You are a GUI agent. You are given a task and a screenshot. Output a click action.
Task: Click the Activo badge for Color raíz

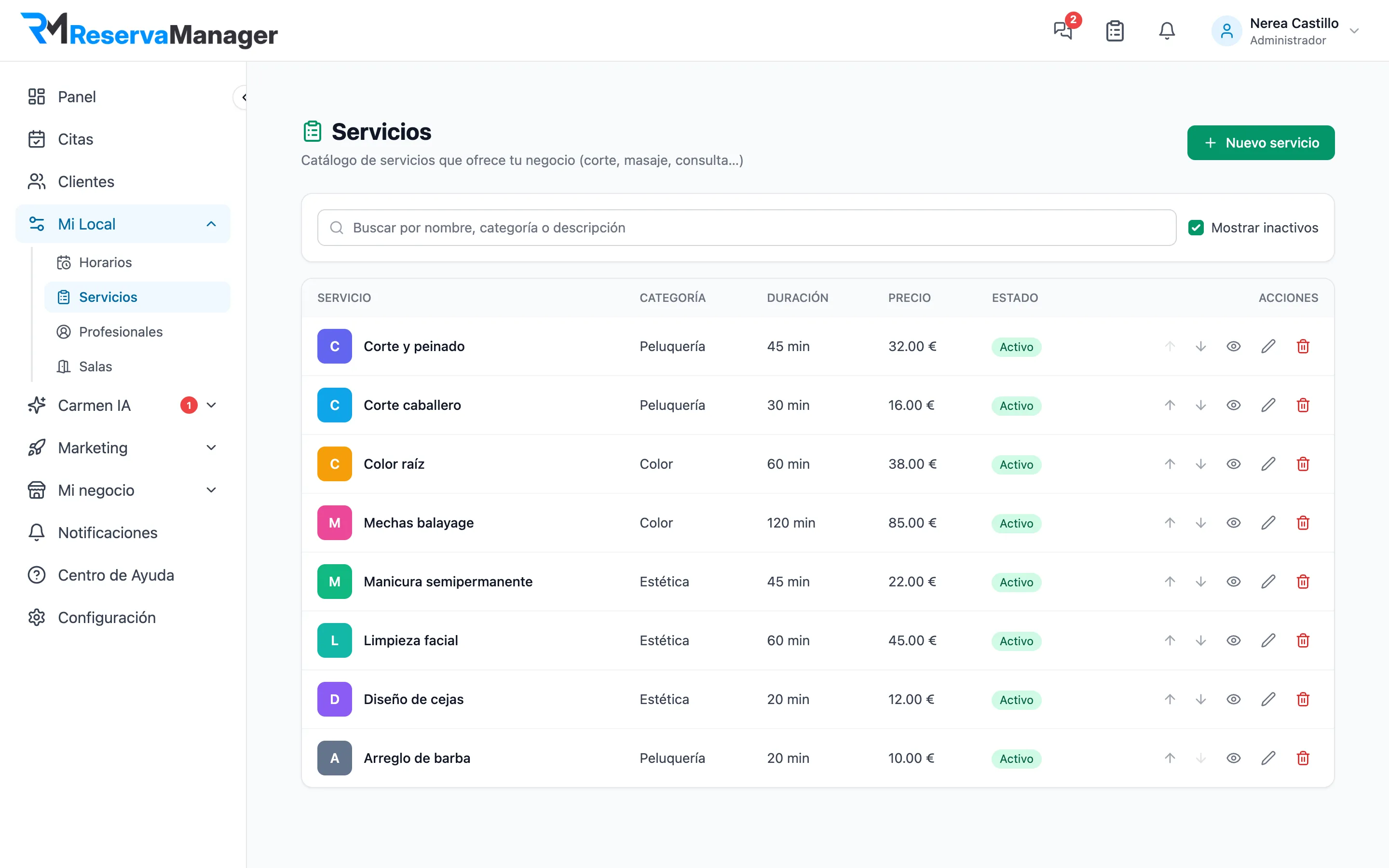(x=1016, y=464)
